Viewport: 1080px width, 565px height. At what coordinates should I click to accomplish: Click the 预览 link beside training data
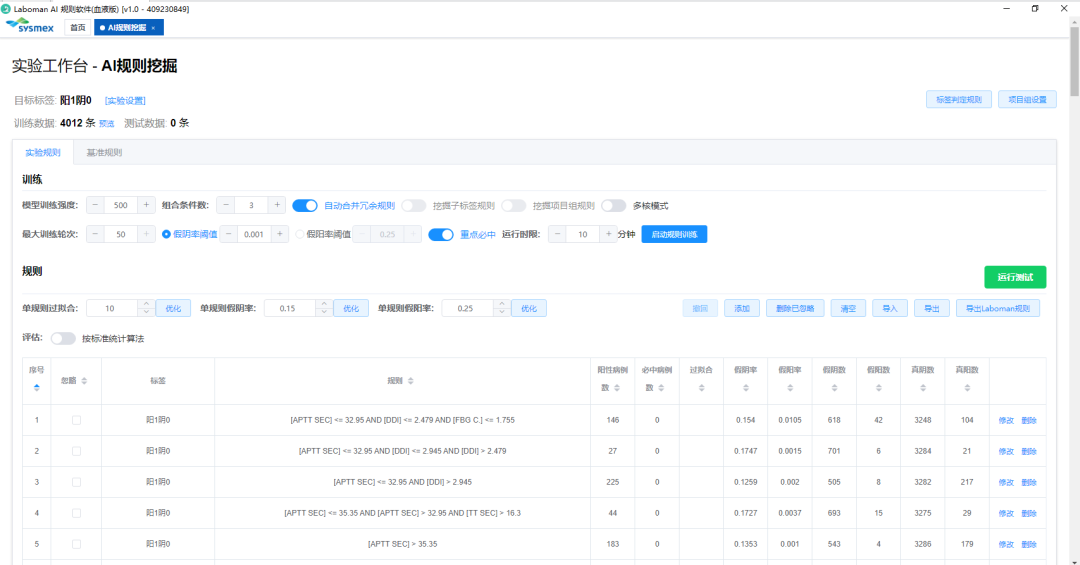[x=106, y=123]
